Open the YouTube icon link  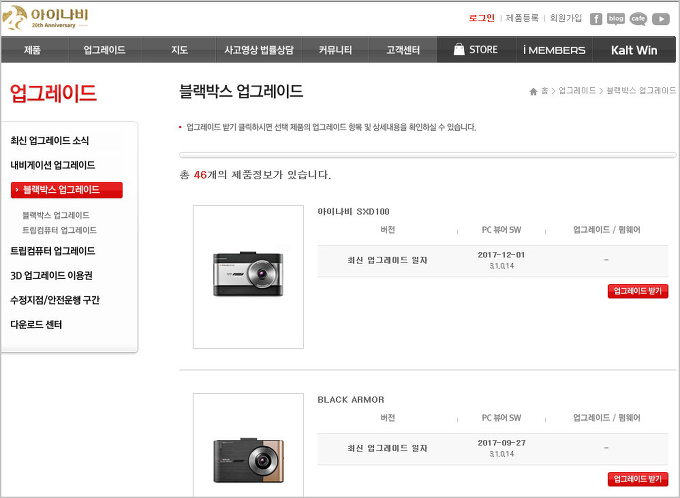tap(661, 19)
